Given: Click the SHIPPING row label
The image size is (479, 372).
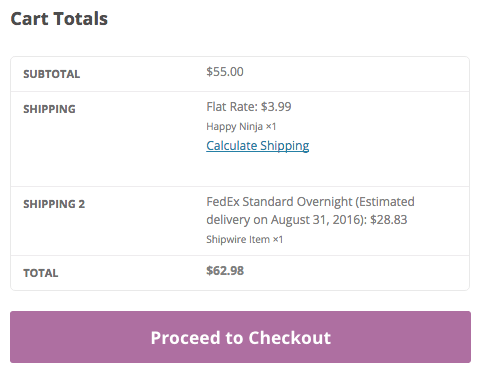Looking at the screenshot, I should [49, 109].
